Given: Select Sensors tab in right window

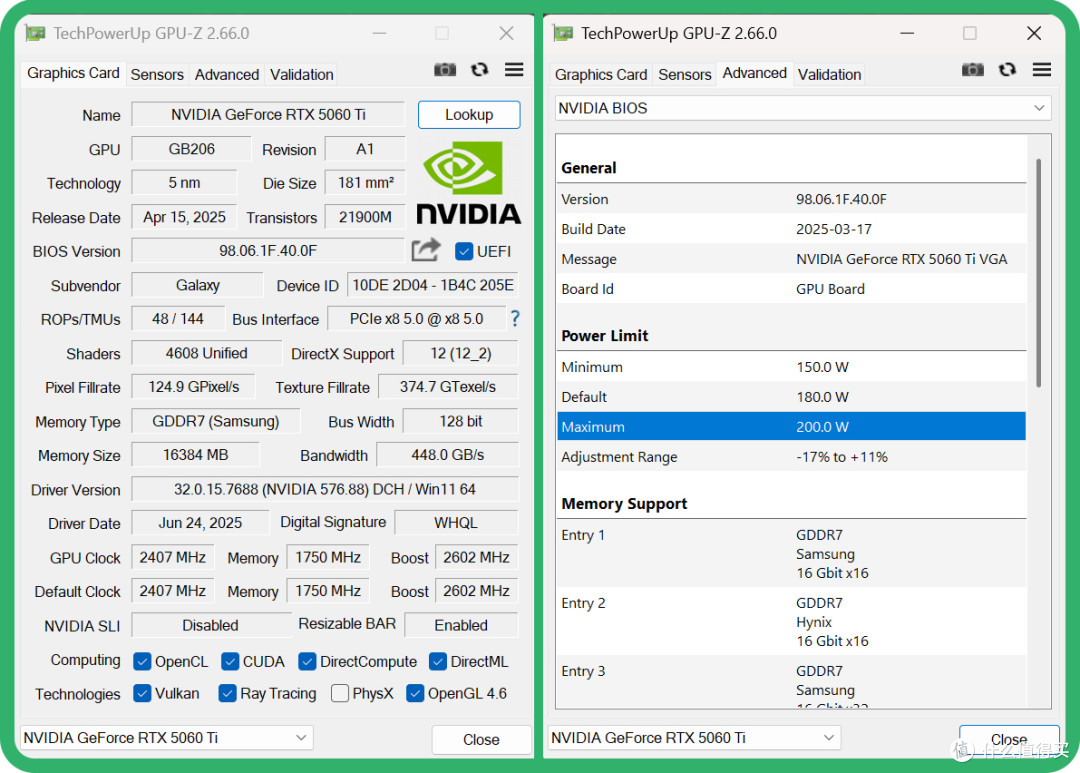Looking at the screenshot, I should click(x=685, y=74).
